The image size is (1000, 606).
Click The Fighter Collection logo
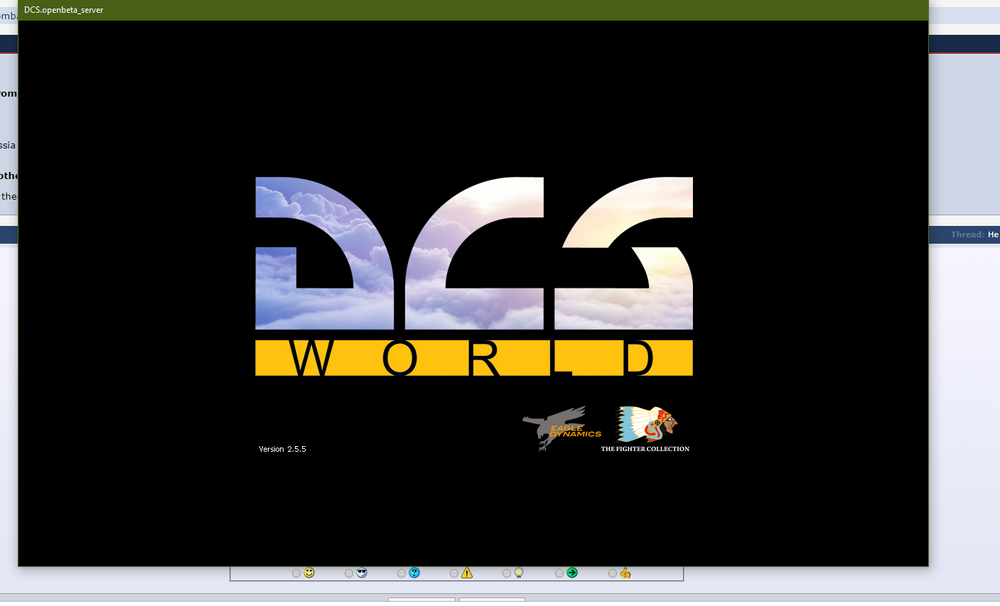645,429
